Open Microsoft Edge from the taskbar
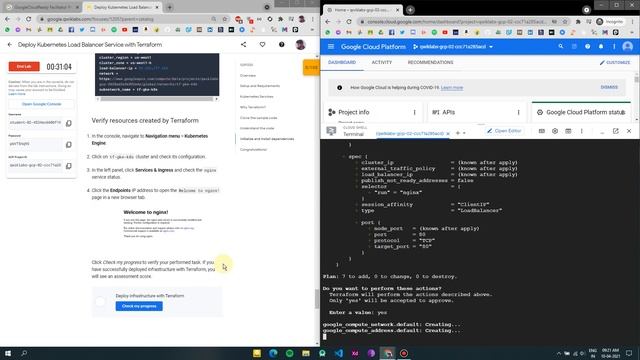Image resolution: width=640 pixels, height=360 pixels. (x=273, y=353)
